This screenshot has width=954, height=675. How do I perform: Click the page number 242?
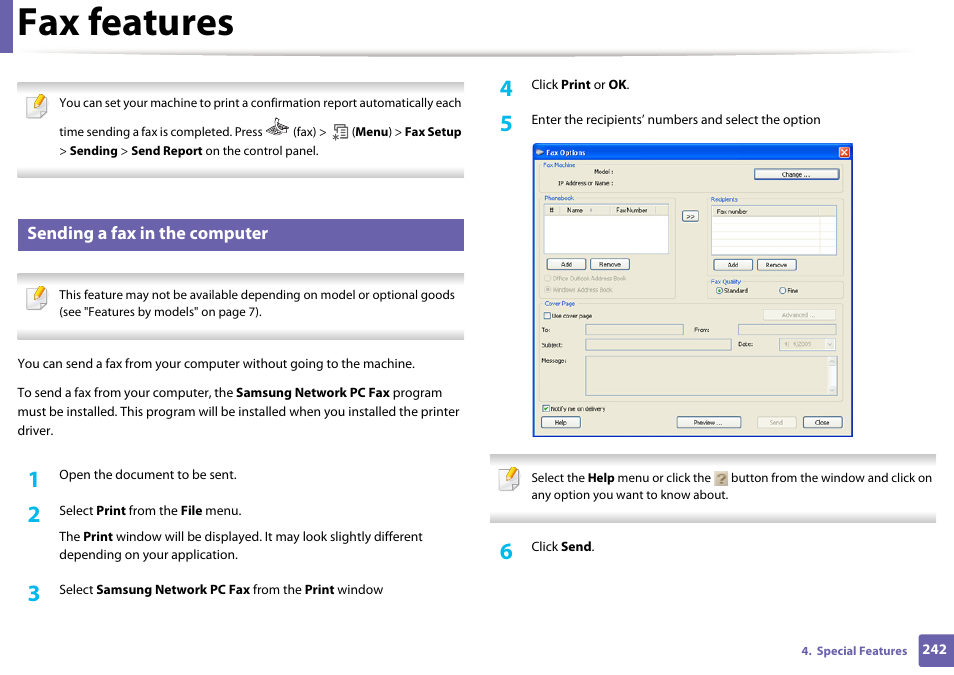[934, 649]
